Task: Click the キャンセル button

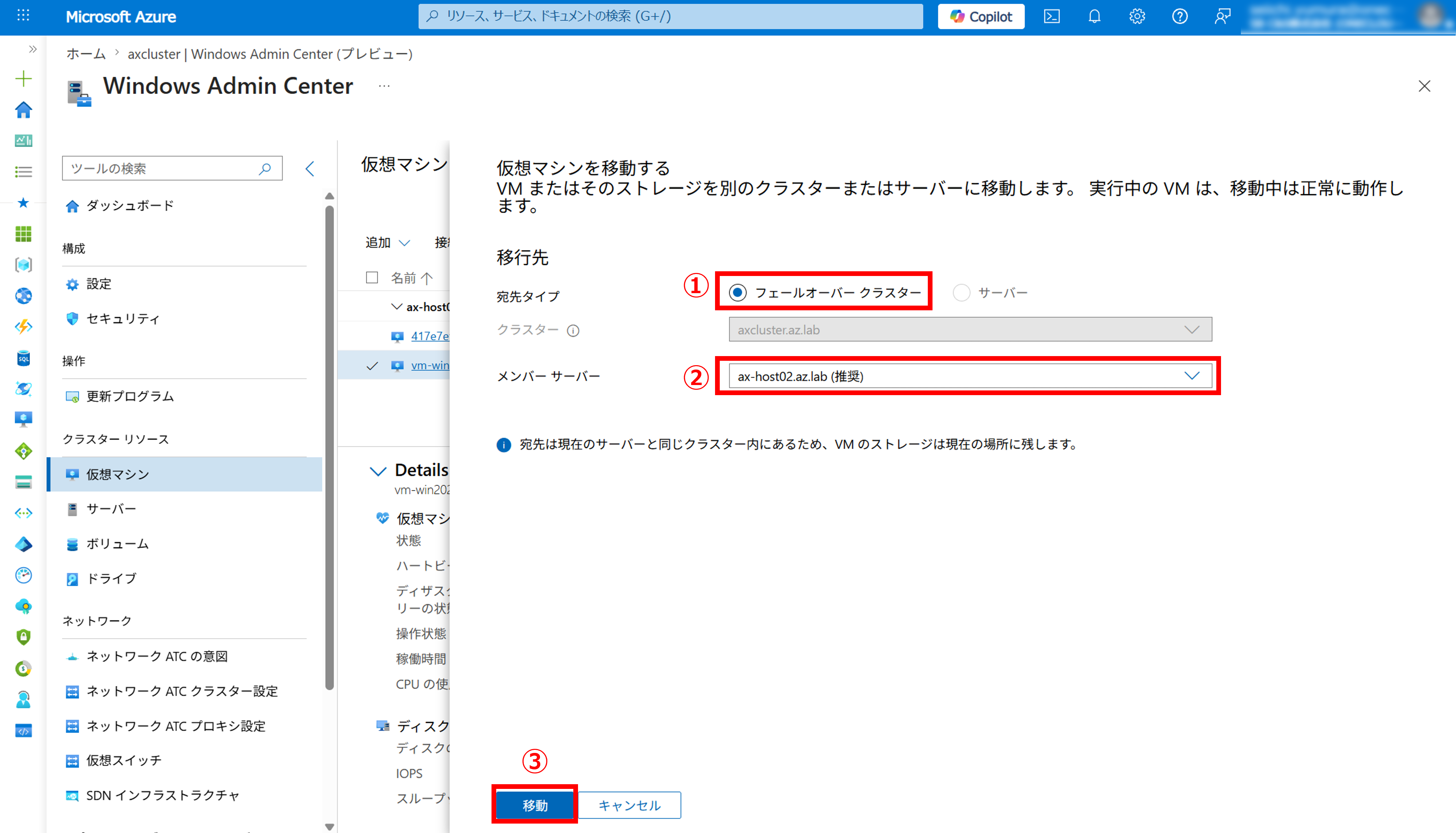Action: pyautogui.click(x=629, y=805)
